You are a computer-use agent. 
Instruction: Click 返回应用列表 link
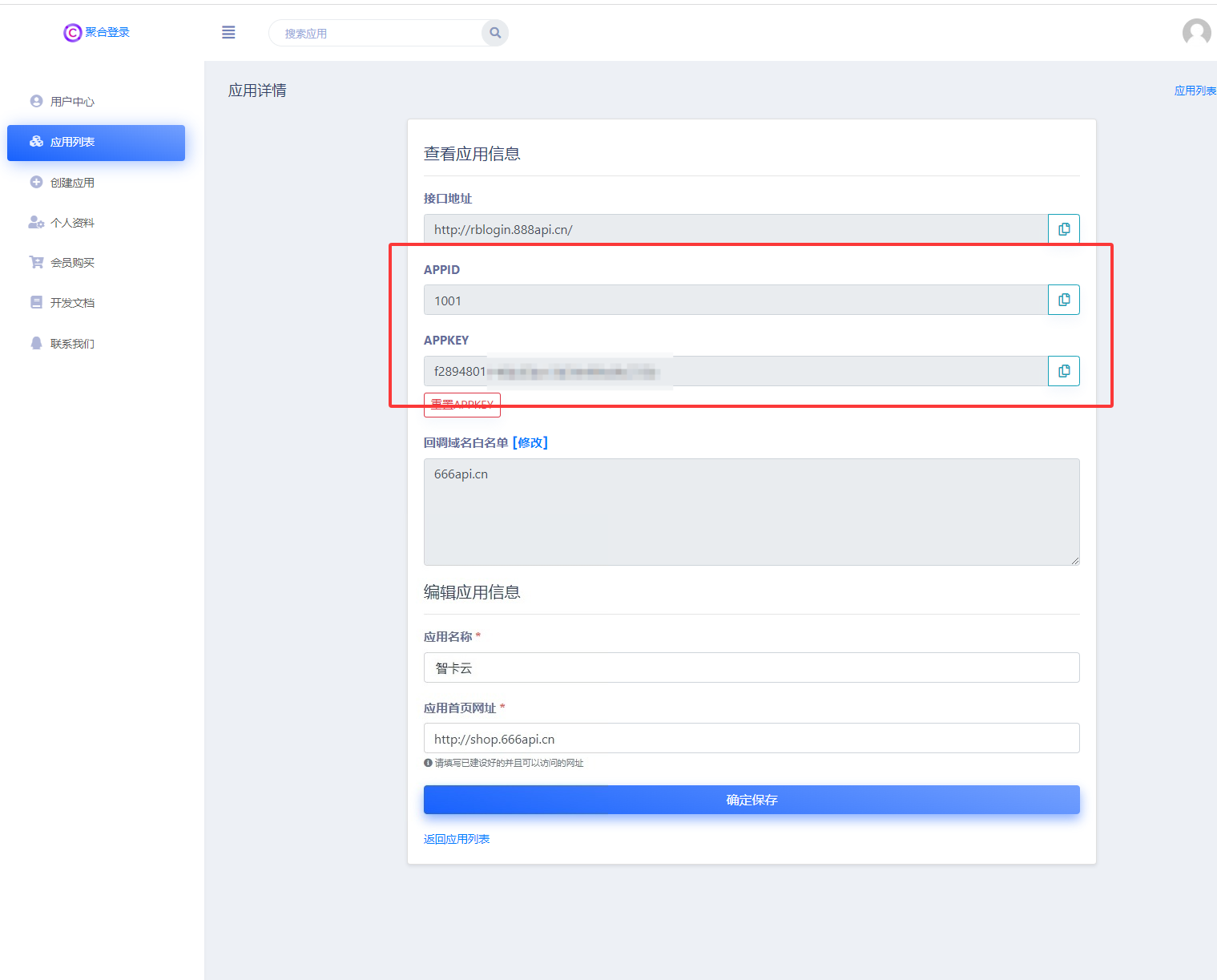(x=456, y=839)
